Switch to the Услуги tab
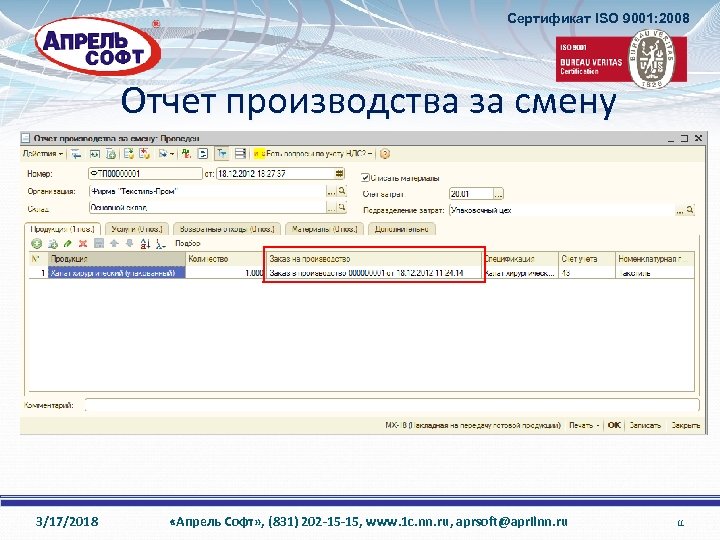The height and width of the screenshot is (540, 720). click(137, 229)
